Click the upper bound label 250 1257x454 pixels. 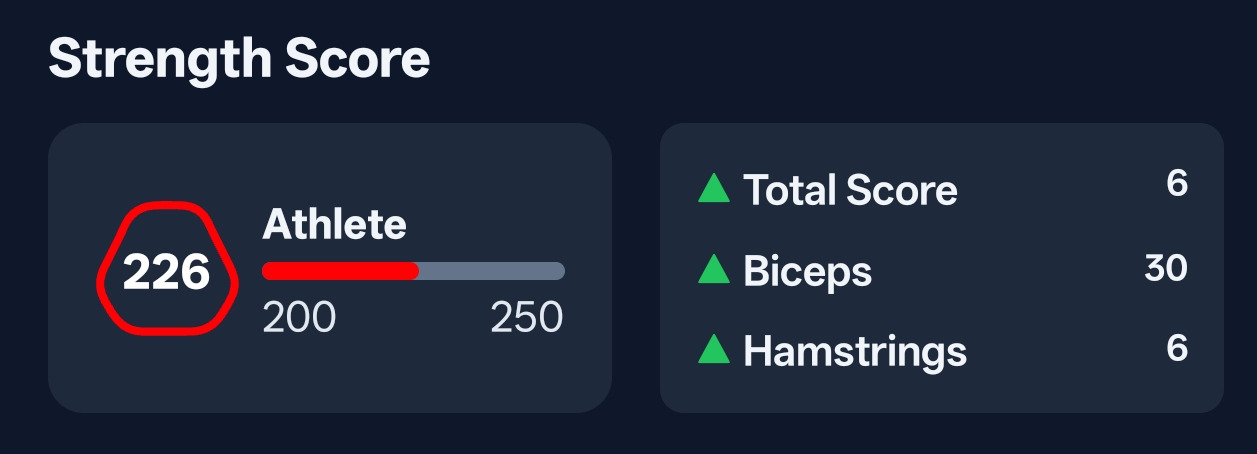tap(527, 318)
